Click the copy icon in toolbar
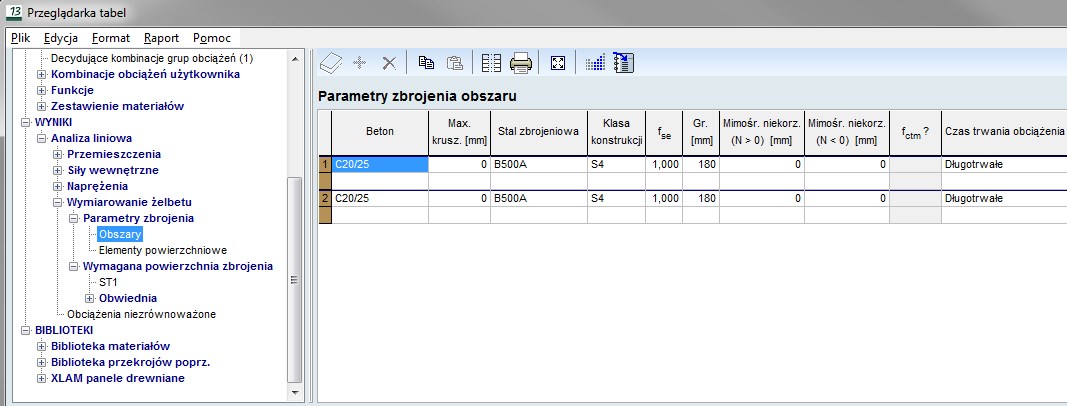Image resolution: width=1067 pixels, height=406 pixels. (x=426, y=63)
